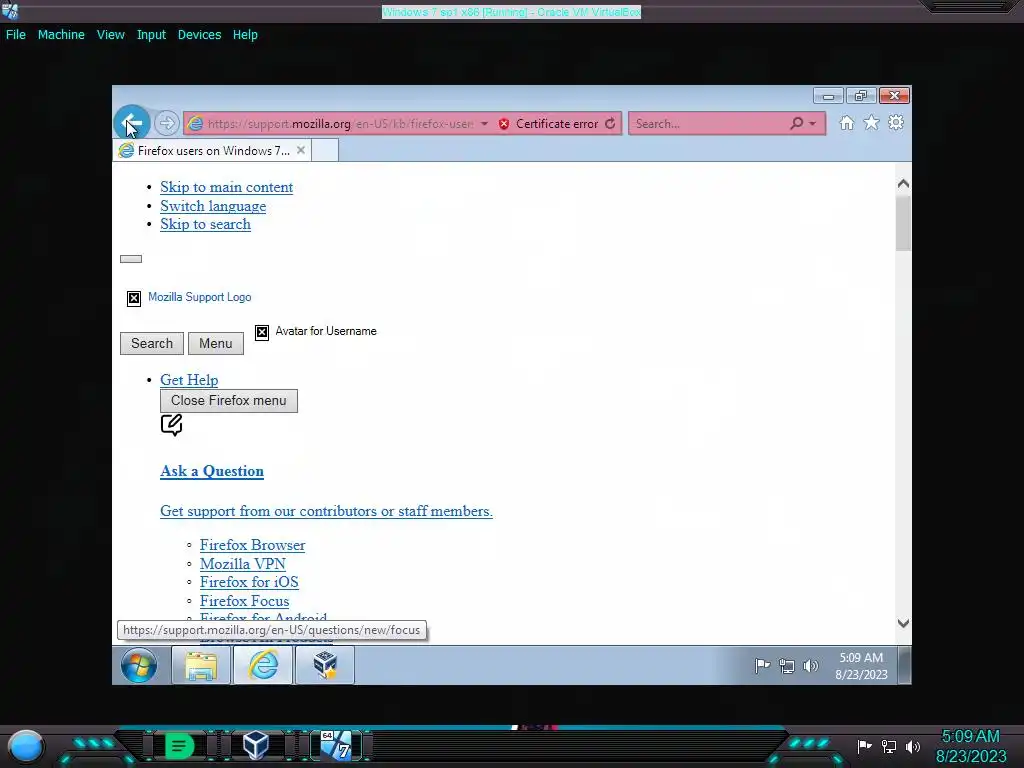Click the IE forward arrow button
This screenshot has height=768, width=1024.
(167, 123)
